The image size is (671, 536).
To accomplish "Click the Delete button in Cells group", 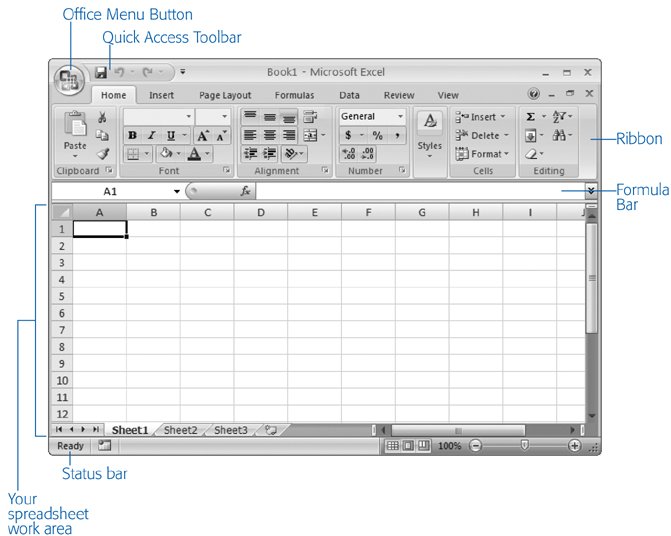I will click(480, 135).
